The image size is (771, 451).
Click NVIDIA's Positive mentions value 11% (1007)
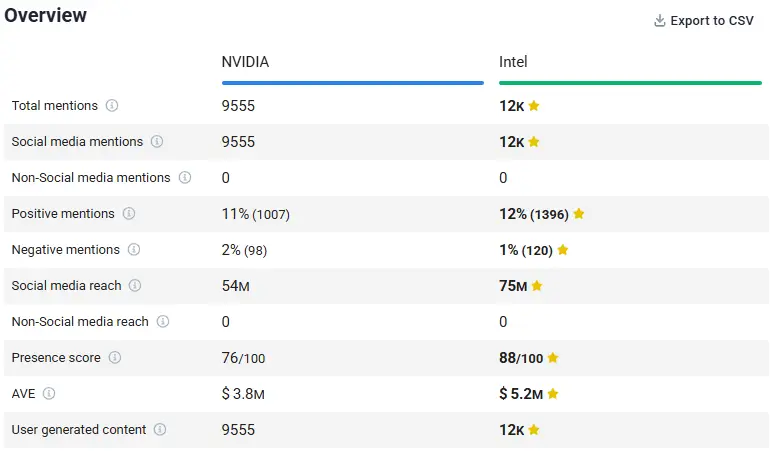coord(256,214)
